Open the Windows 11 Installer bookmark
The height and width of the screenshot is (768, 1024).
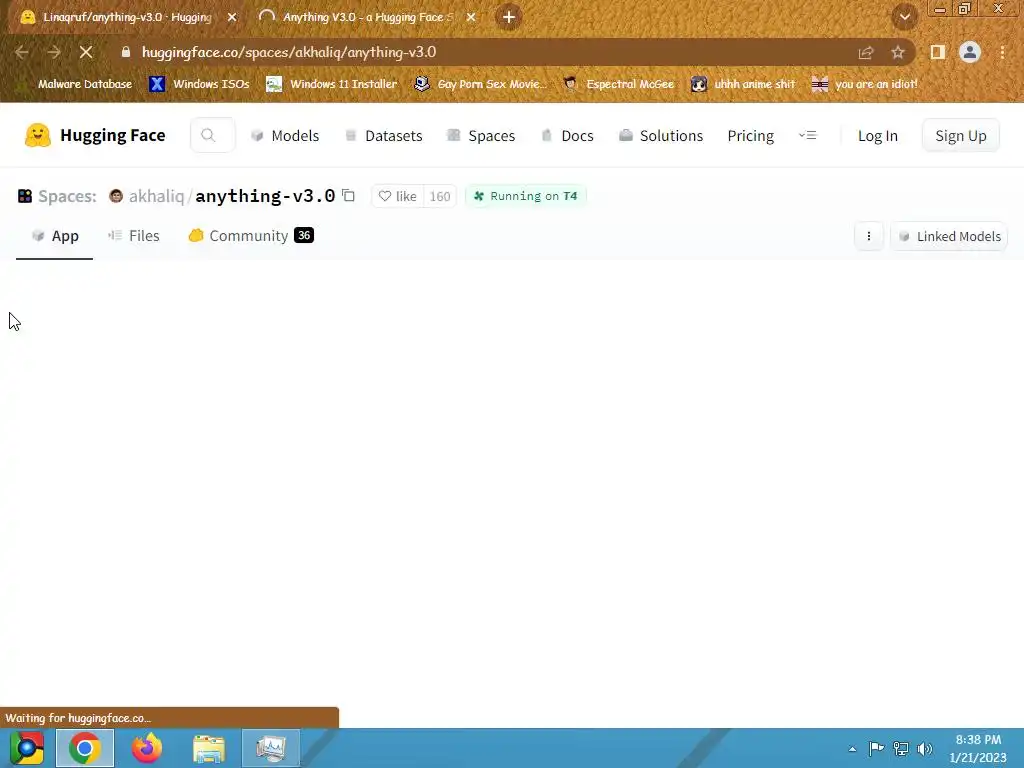point(332,84)
